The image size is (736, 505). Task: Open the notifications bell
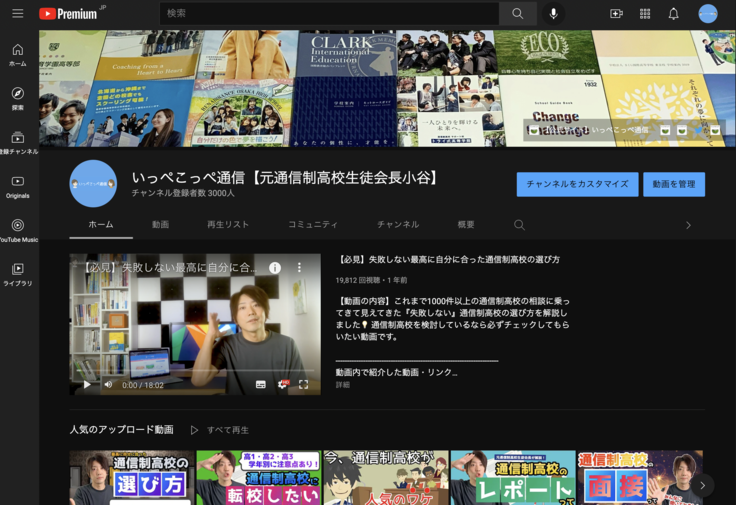point(673,14)
